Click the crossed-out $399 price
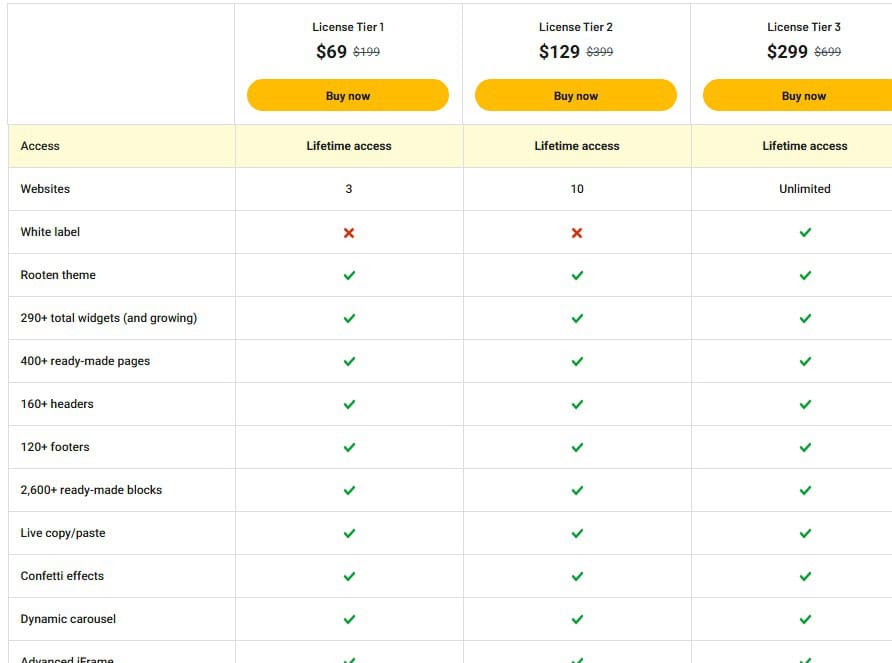This screenshot has width=892, height=663. click(x=601, y=52)
